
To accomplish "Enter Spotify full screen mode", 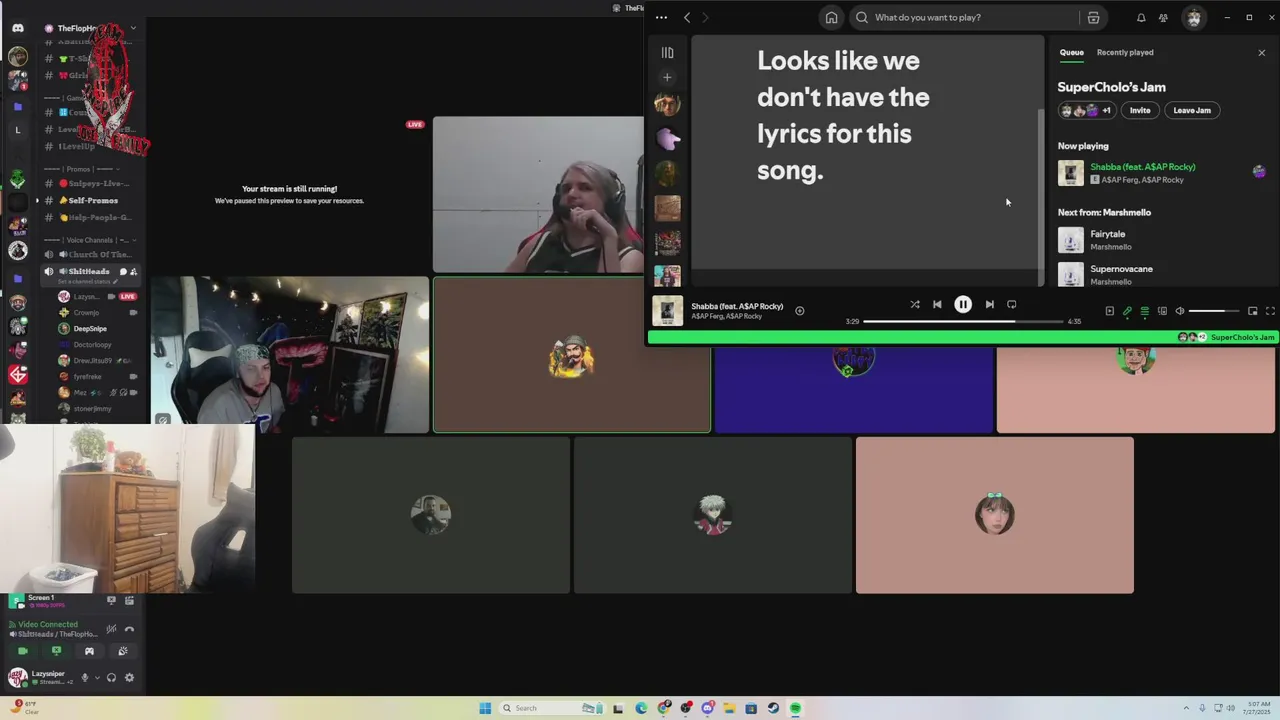I will [x=1270, y=311].
